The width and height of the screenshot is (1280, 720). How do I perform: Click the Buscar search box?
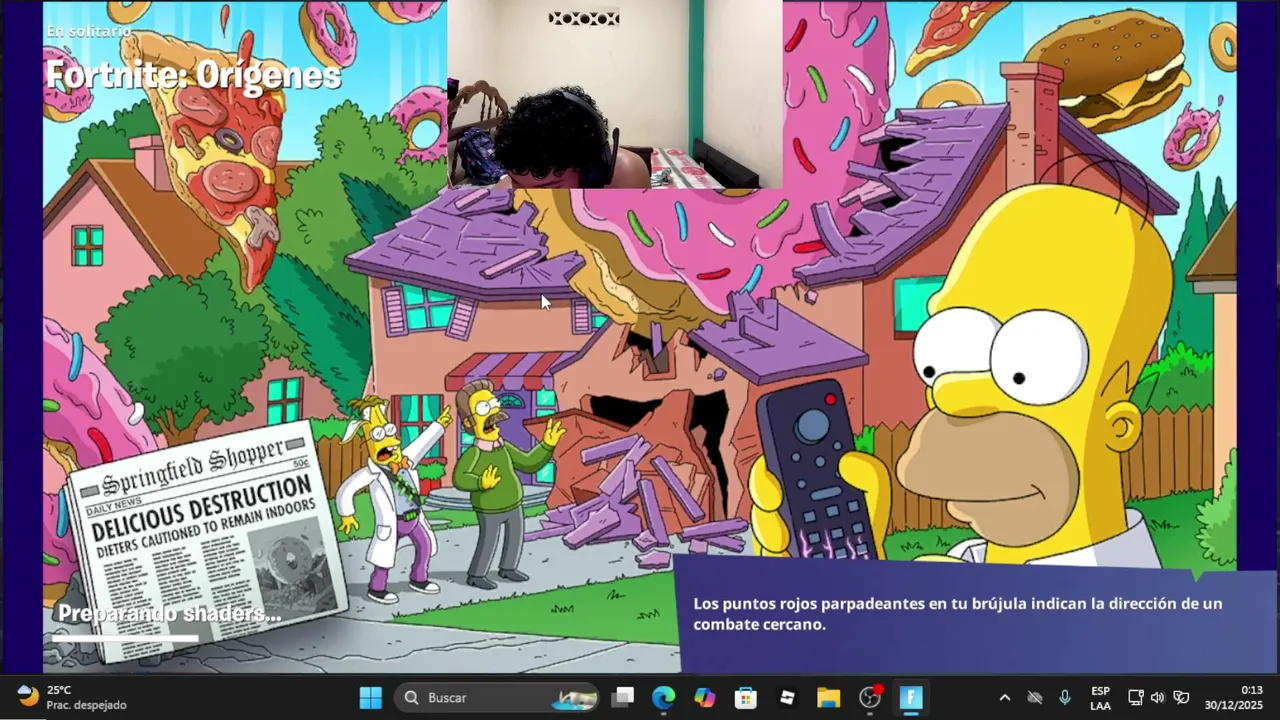[497, 697]
